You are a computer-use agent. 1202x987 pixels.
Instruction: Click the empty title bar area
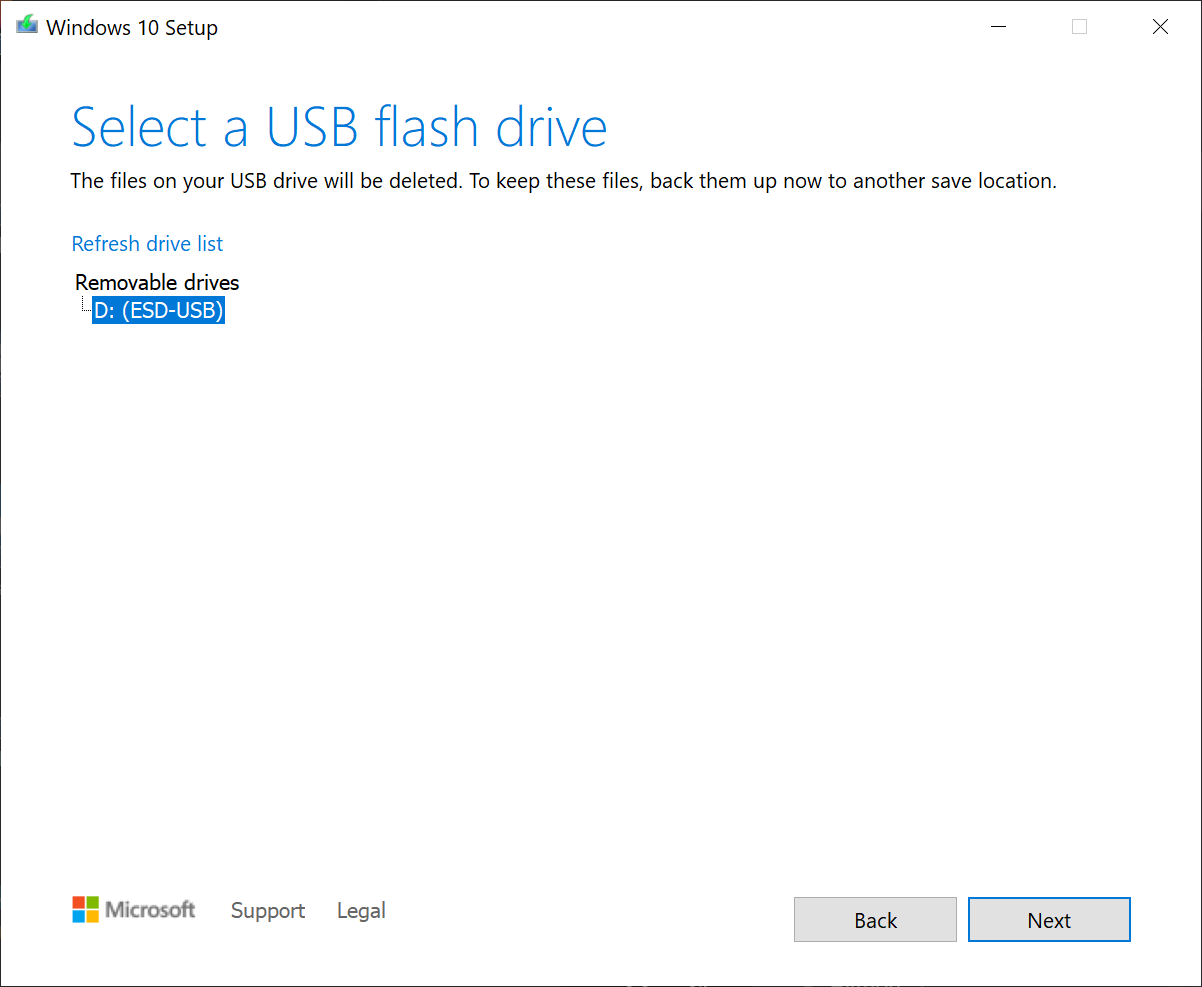[600, 27]
